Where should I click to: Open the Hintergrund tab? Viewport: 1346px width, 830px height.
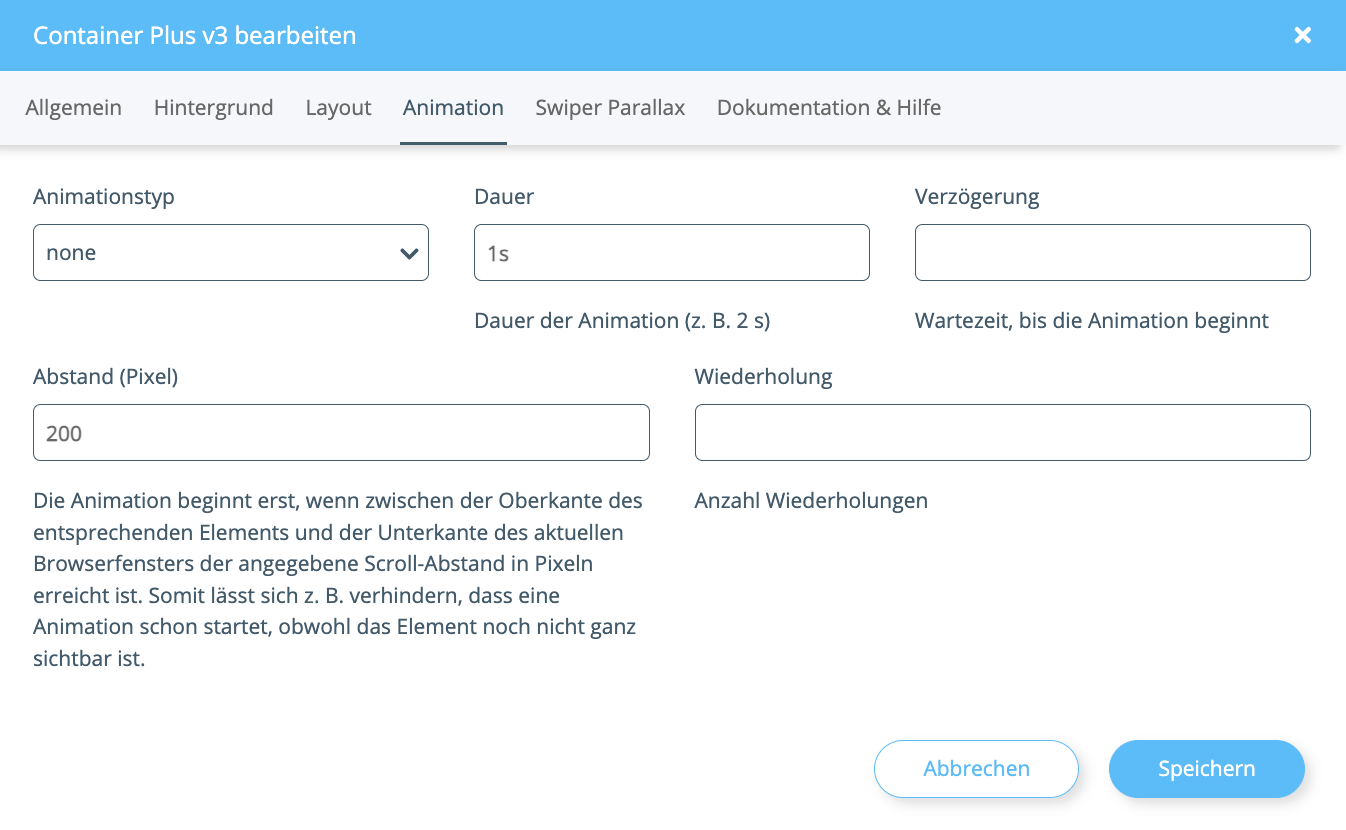tap(214, 108)
